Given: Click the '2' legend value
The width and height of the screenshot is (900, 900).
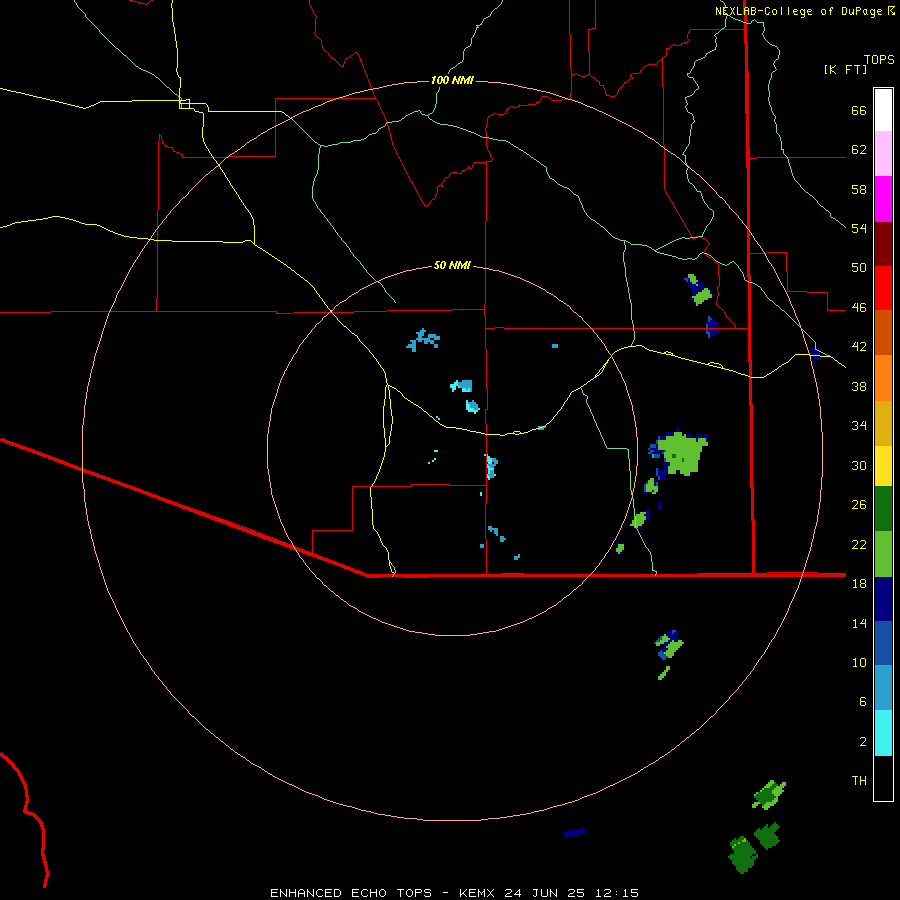Looking at the screenshot, I should point(863,742).
